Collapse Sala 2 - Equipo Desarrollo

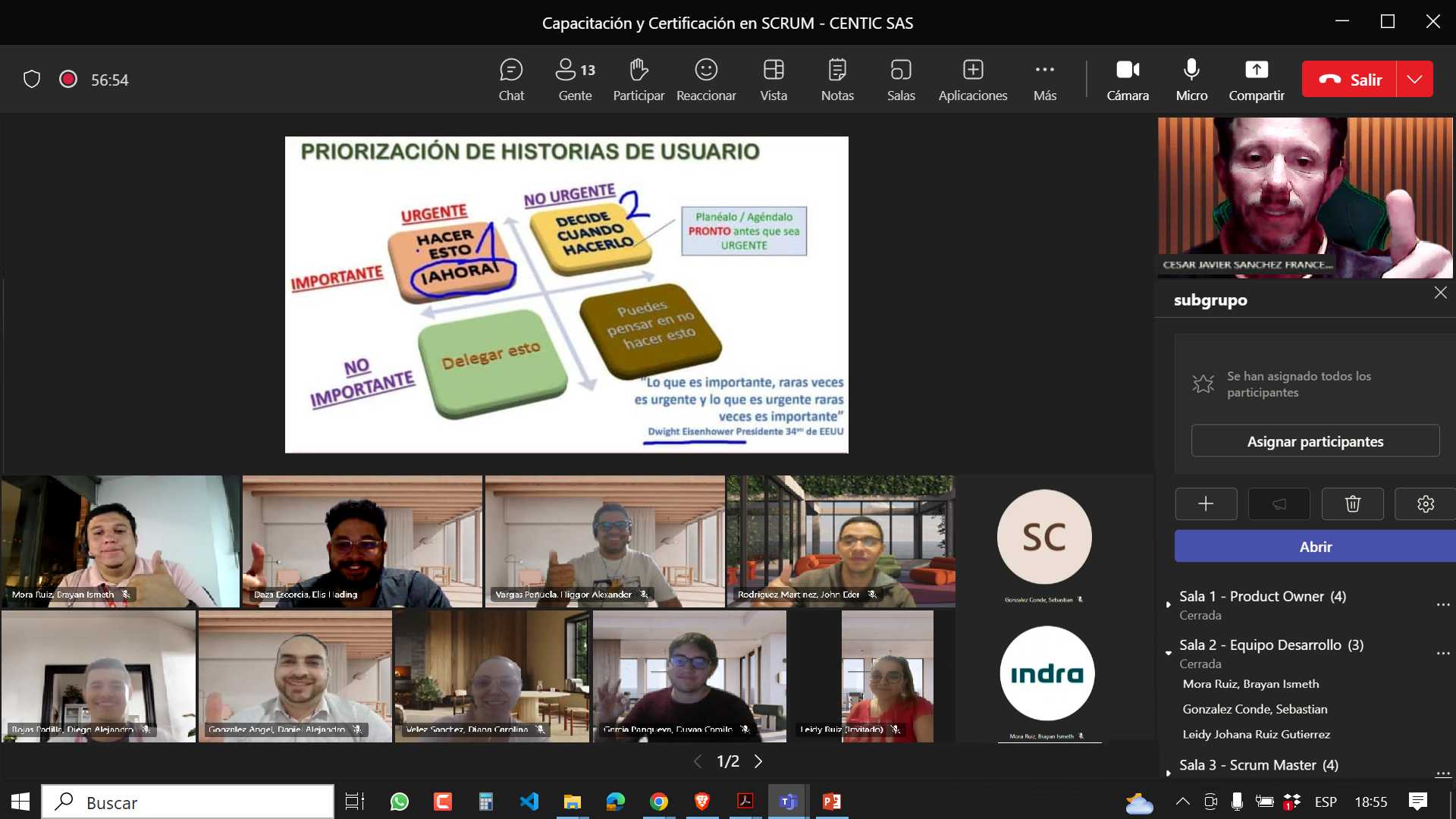click(1168, 653)
